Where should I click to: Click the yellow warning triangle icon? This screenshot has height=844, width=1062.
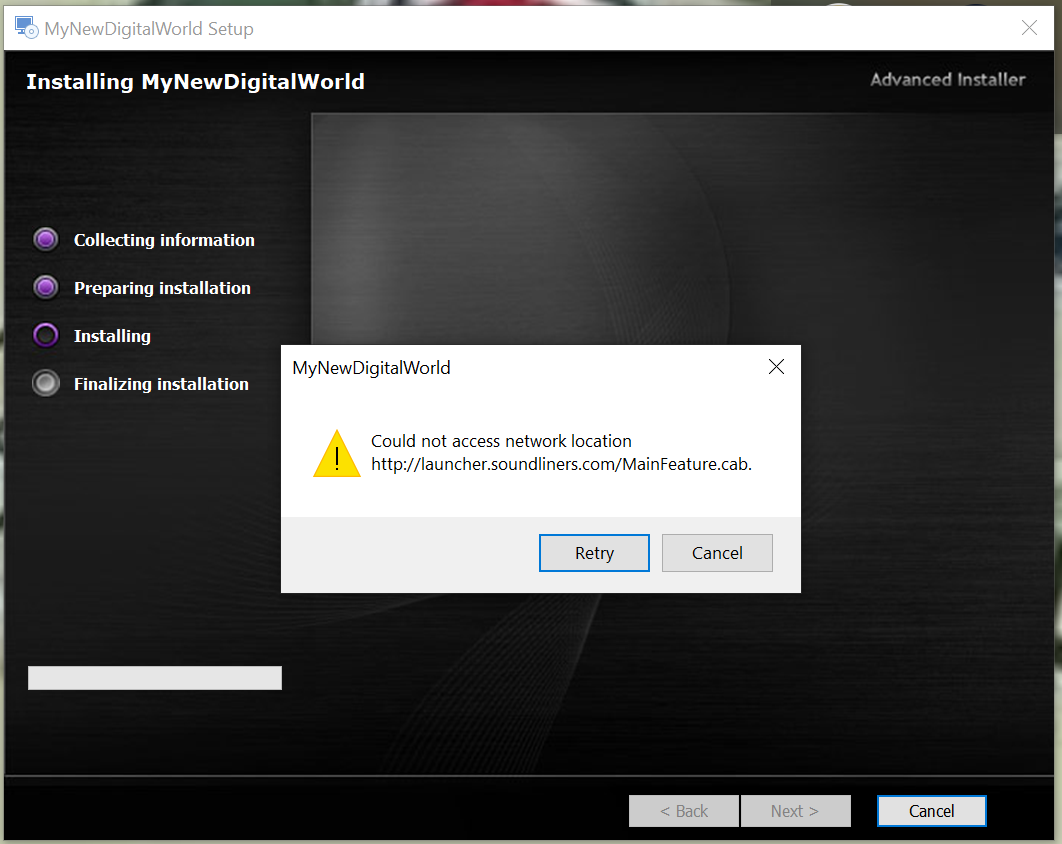click(337, 453)
